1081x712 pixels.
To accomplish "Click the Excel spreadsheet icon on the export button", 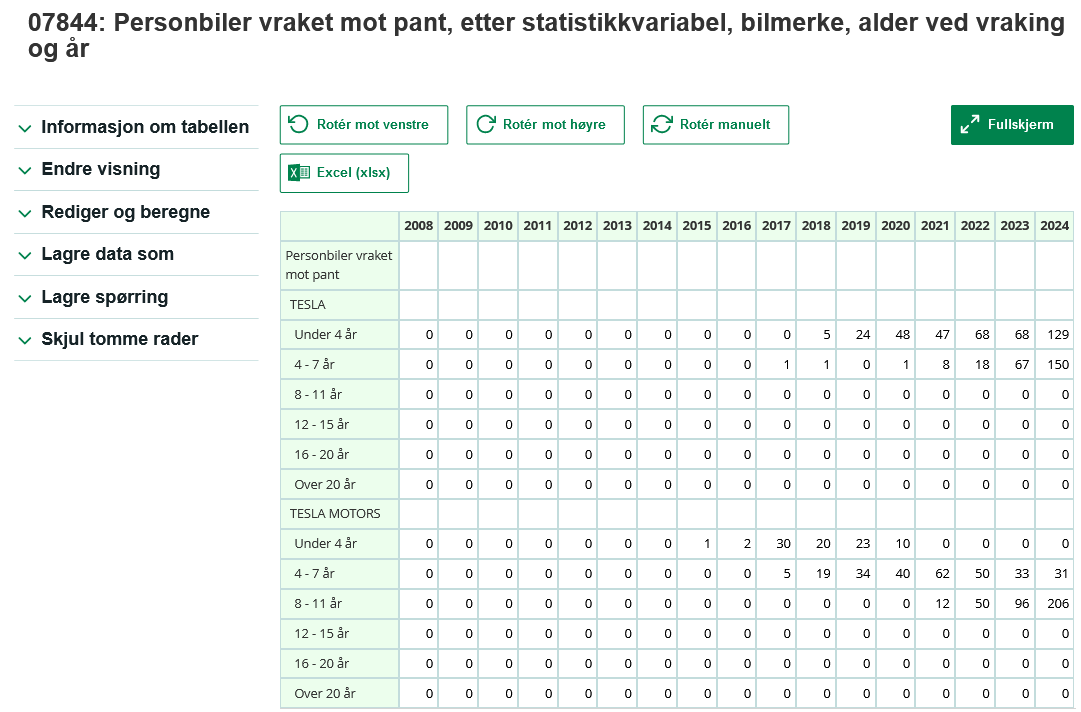I will point(296,172).
